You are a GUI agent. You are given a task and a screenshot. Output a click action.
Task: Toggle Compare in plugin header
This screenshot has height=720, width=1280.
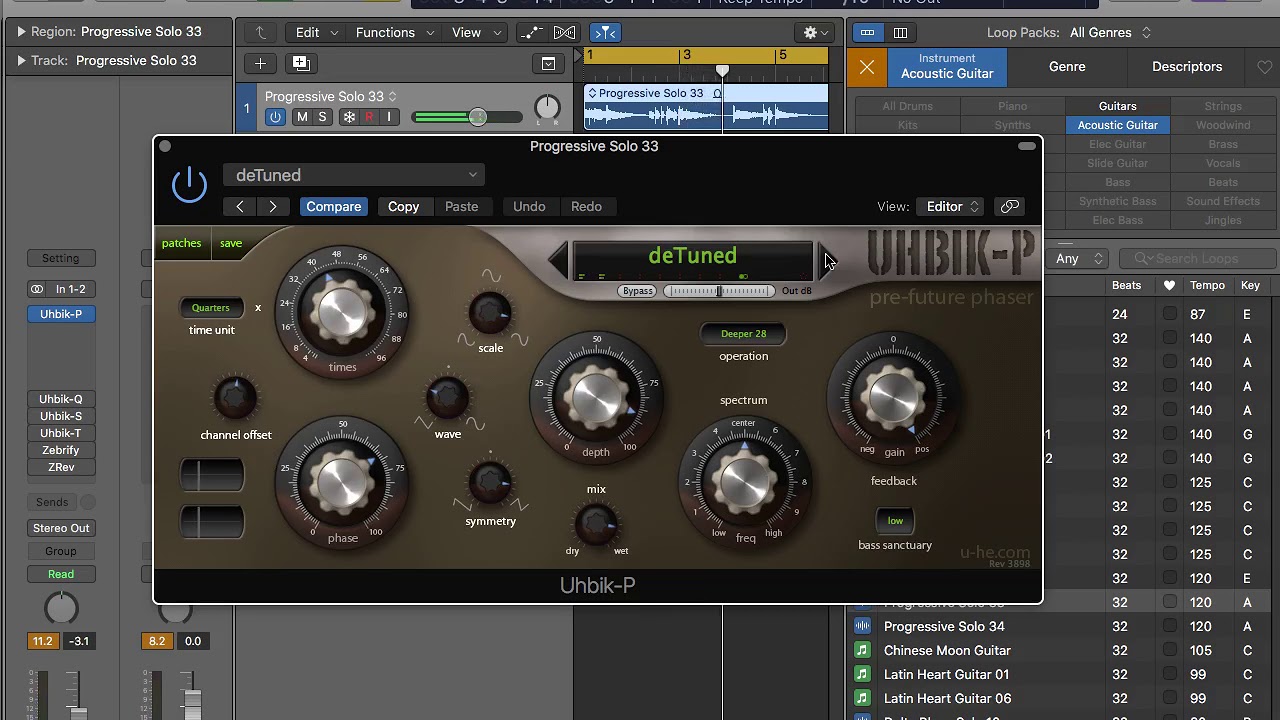click(334, 206)
